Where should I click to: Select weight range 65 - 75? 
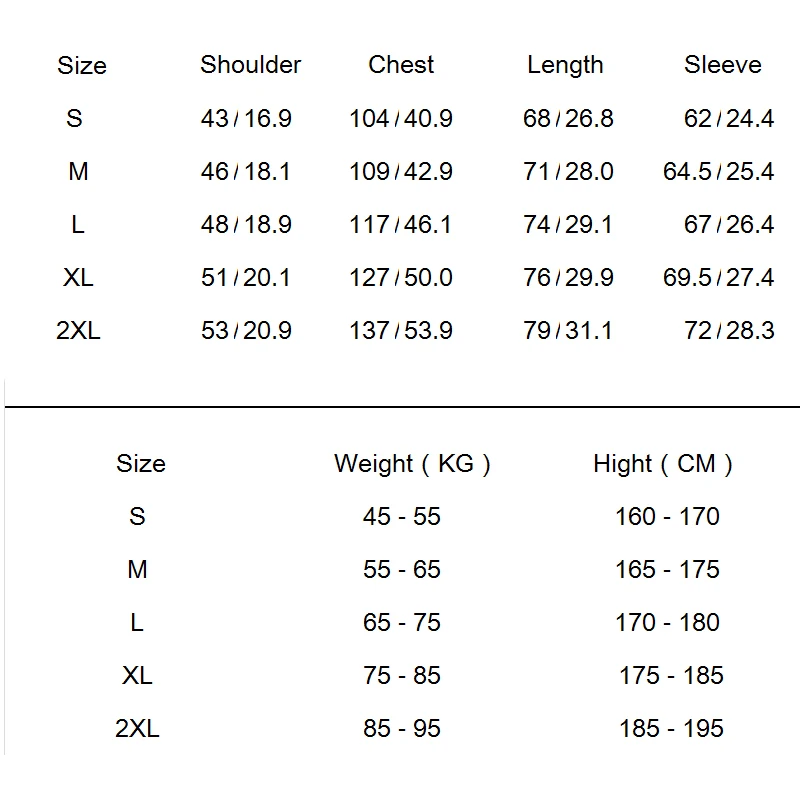401,623
